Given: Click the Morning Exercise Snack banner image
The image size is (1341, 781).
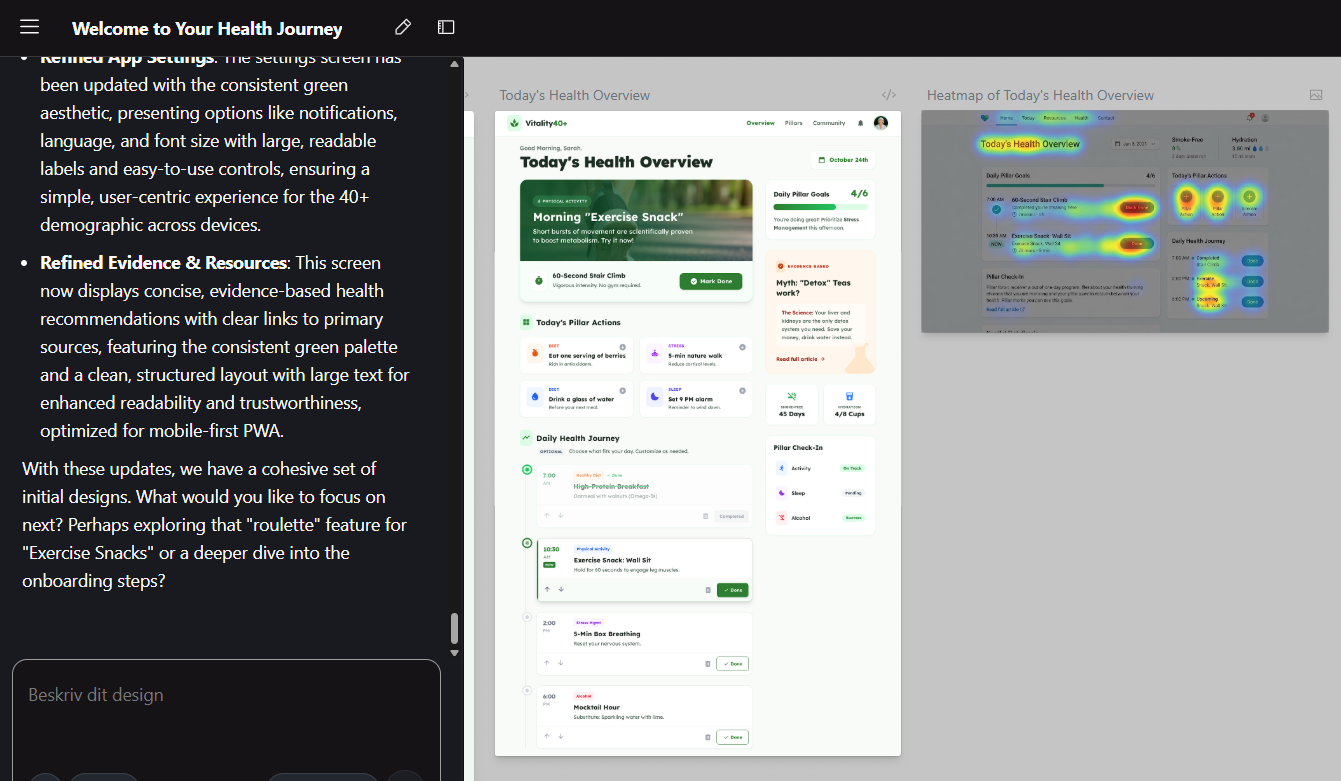Looking at the screenshot, I should [636, 220].
